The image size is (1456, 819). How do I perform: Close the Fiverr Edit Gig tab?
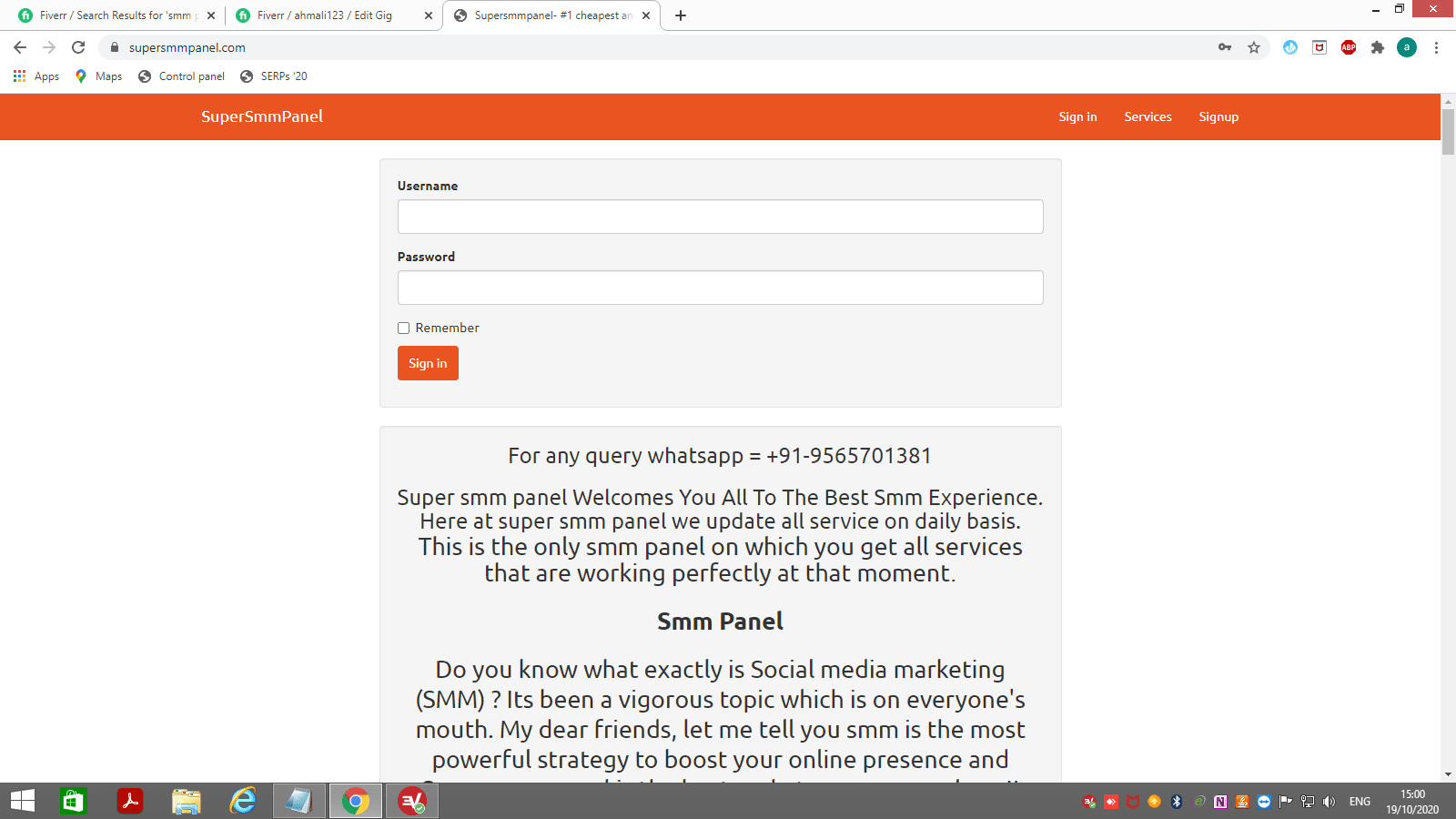click(429, 15)
